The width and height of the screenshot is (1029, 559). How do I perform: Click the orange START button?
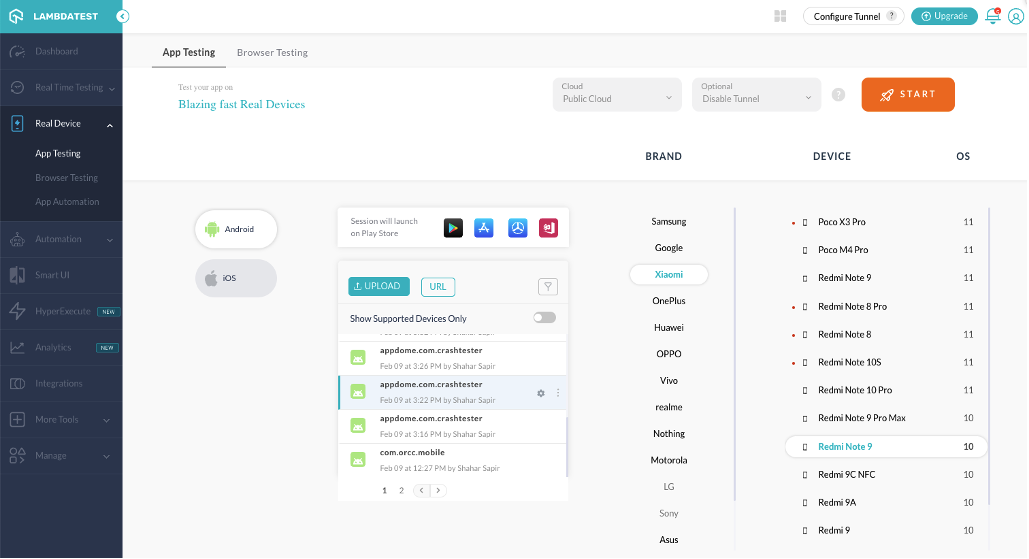[908, 94]
